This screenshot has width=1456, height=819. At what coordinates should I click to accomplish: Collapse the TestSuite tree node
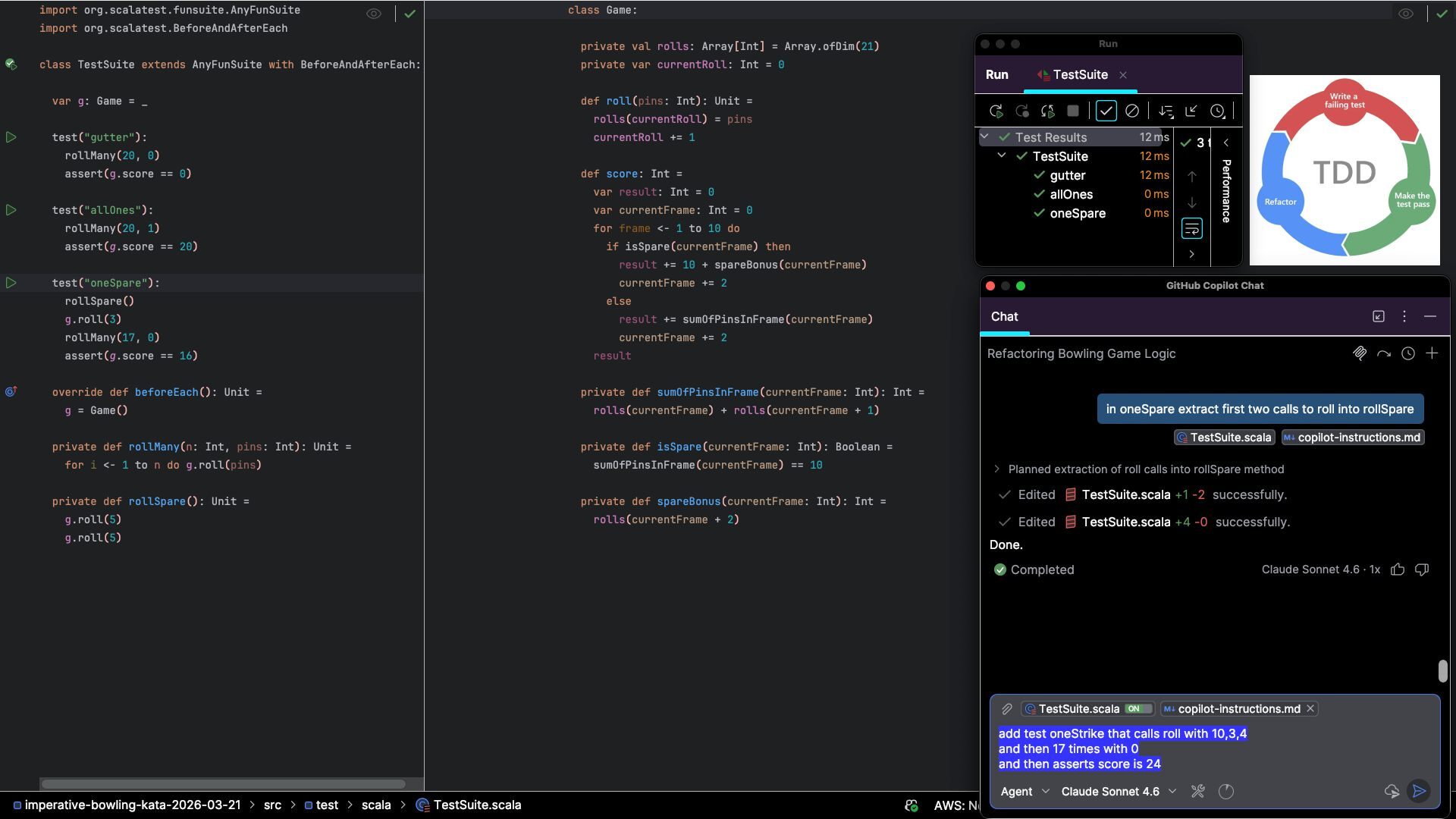click(x=1001, y=155)
